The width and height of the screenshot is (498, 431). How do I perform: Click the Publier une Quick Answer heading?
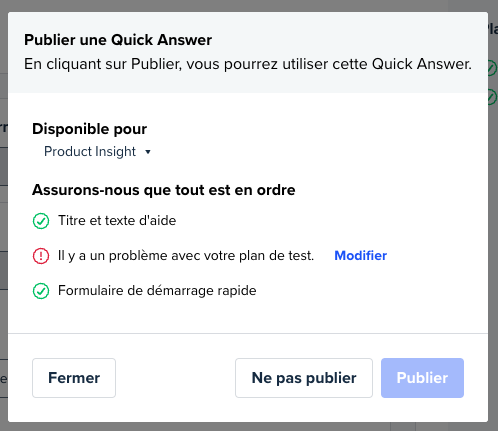(x=118, y=40)
